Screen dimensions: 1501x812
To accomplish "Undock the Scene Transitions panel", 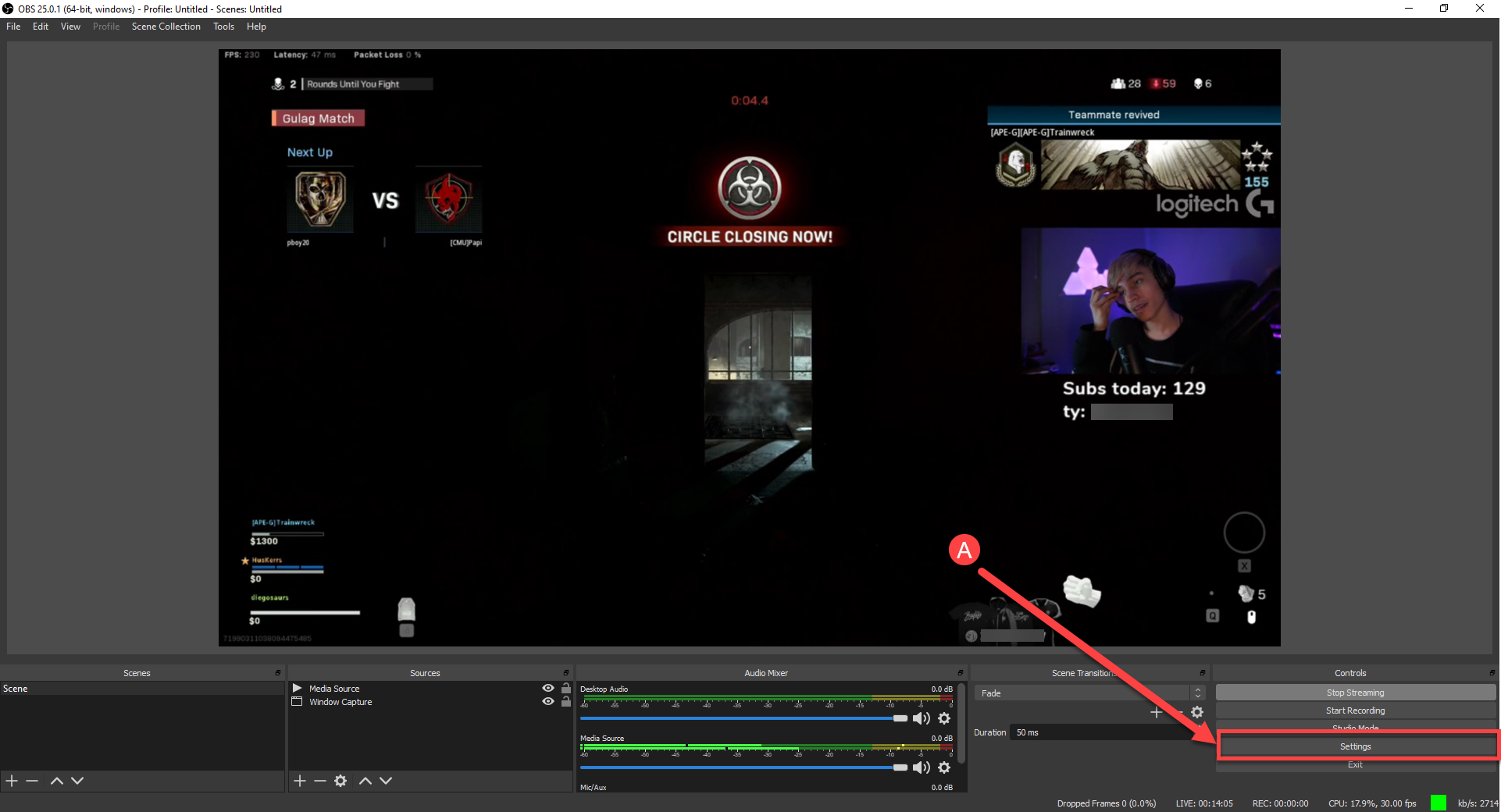I will (1203, 673).
